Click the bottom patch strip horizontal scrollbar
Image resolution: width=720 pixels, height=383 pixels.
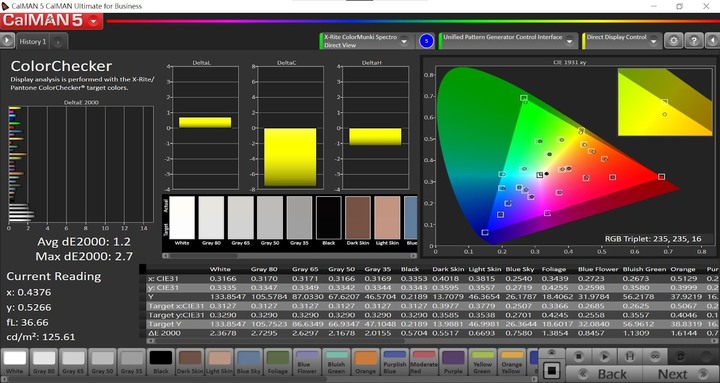[269, 379]
